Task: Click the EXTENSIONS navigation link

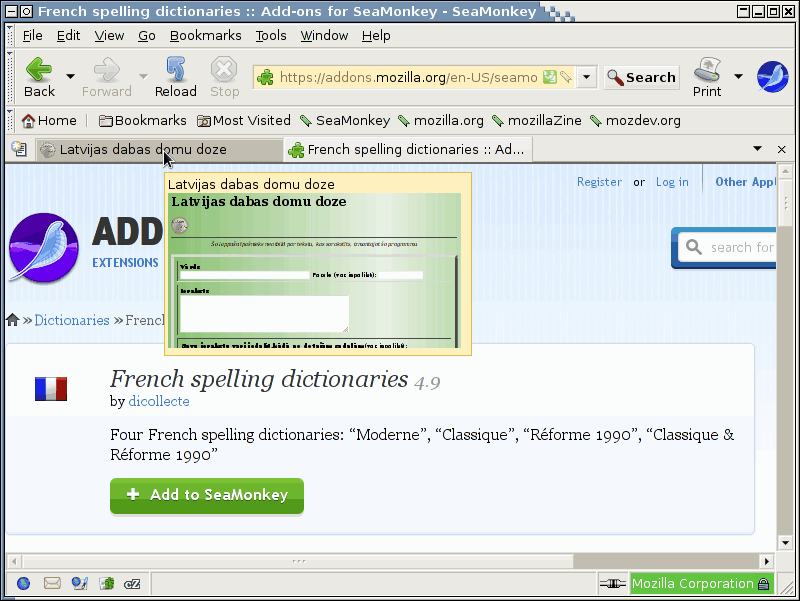Action: (126, 263)
